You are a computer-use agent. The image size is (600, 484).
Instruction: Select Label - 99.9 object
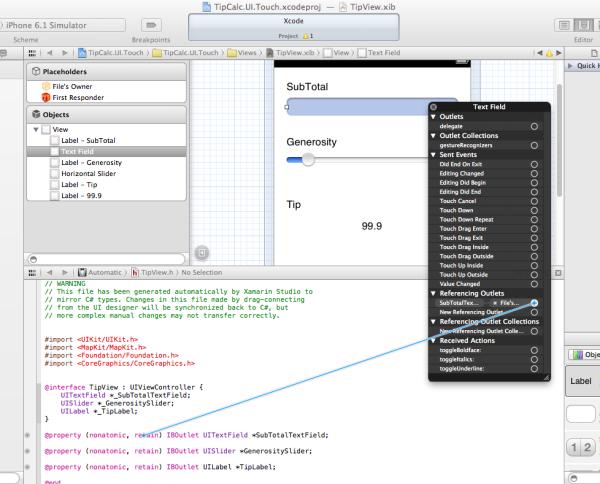pos(106,196)
